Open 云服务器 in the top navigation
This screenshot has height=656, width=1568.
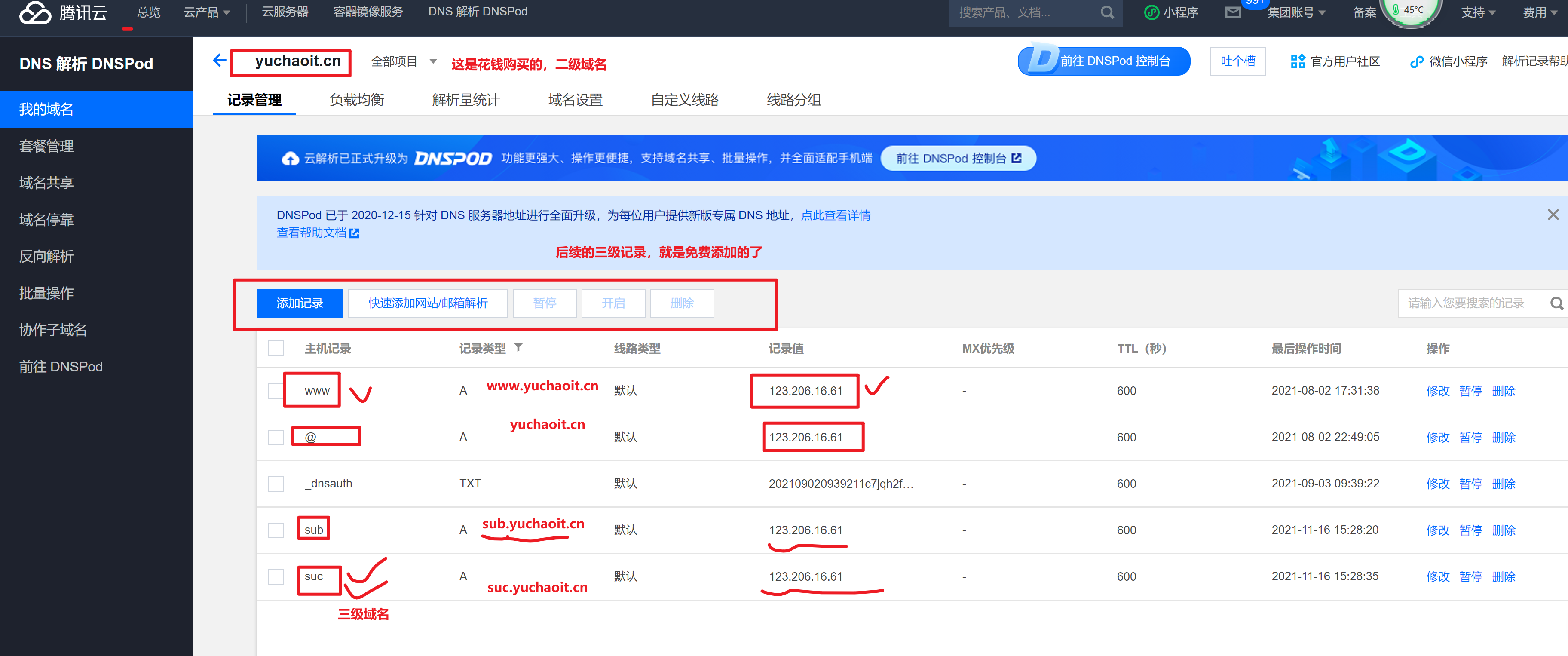285,12
